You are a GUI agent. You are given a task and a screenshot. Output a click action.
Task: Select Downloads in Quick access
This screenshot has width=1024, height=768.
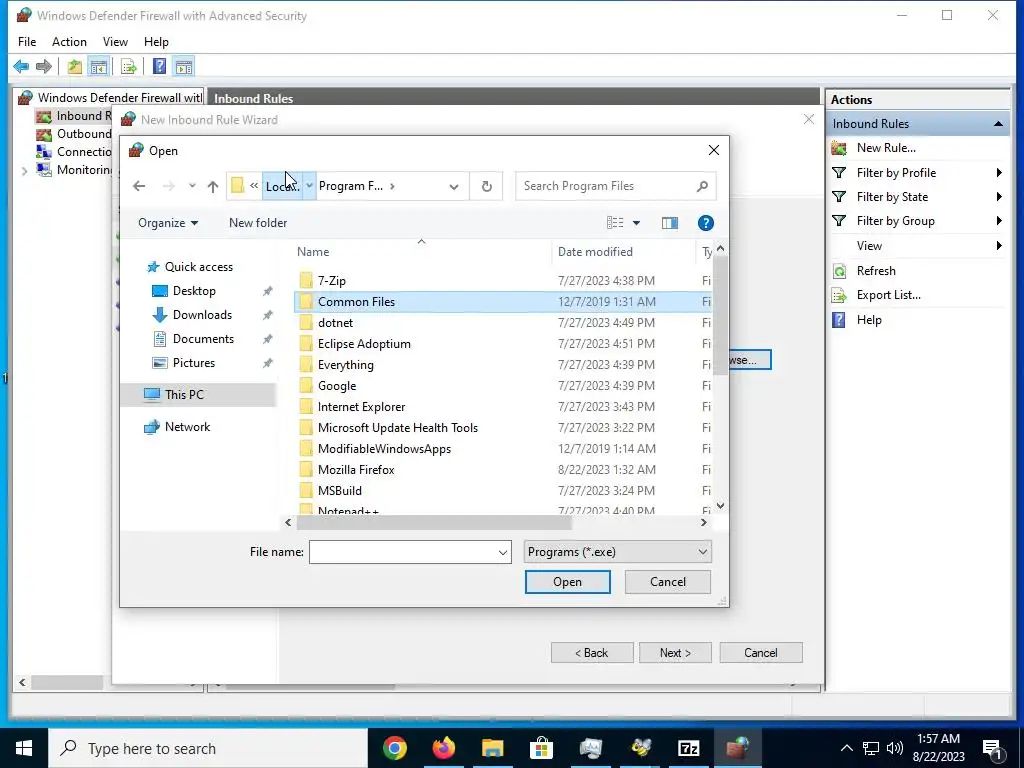click(202, 315)
